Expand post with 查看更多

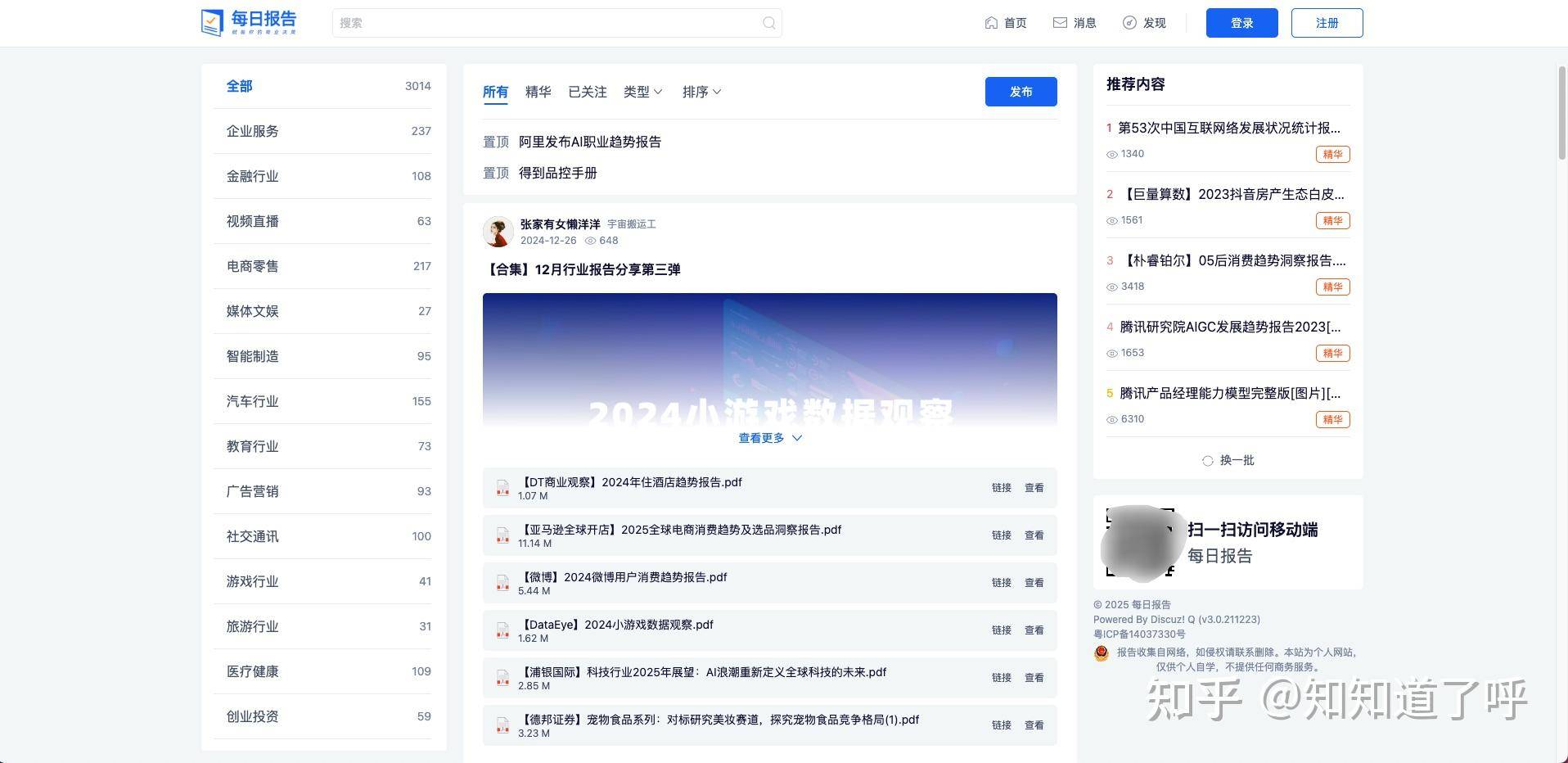click(x=770, y=438)
